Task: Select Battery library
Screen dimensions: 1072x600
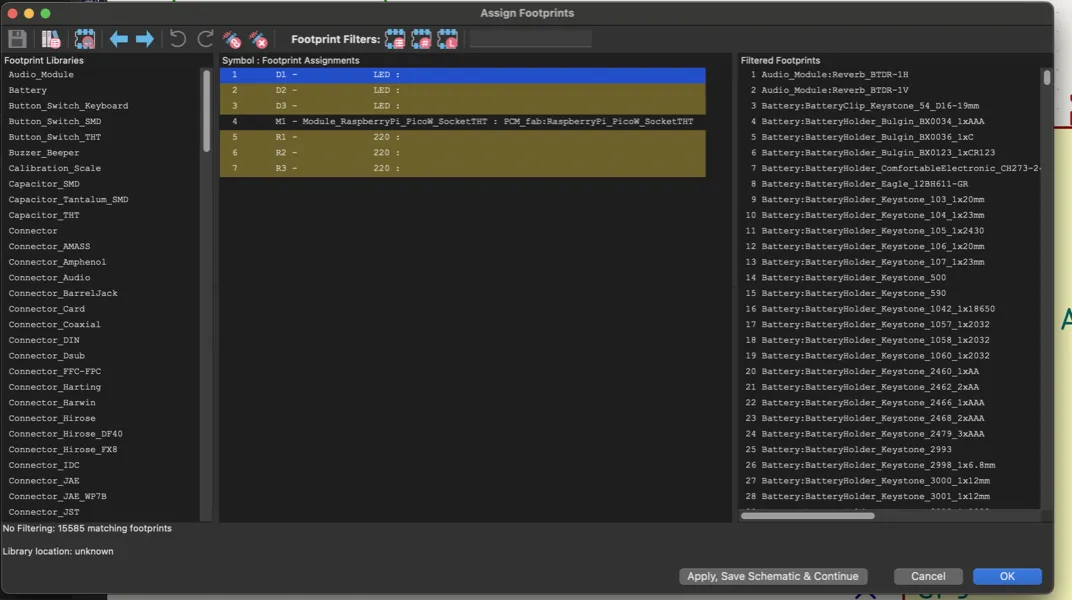Action: pyautogui.click(x=27, y=90)
